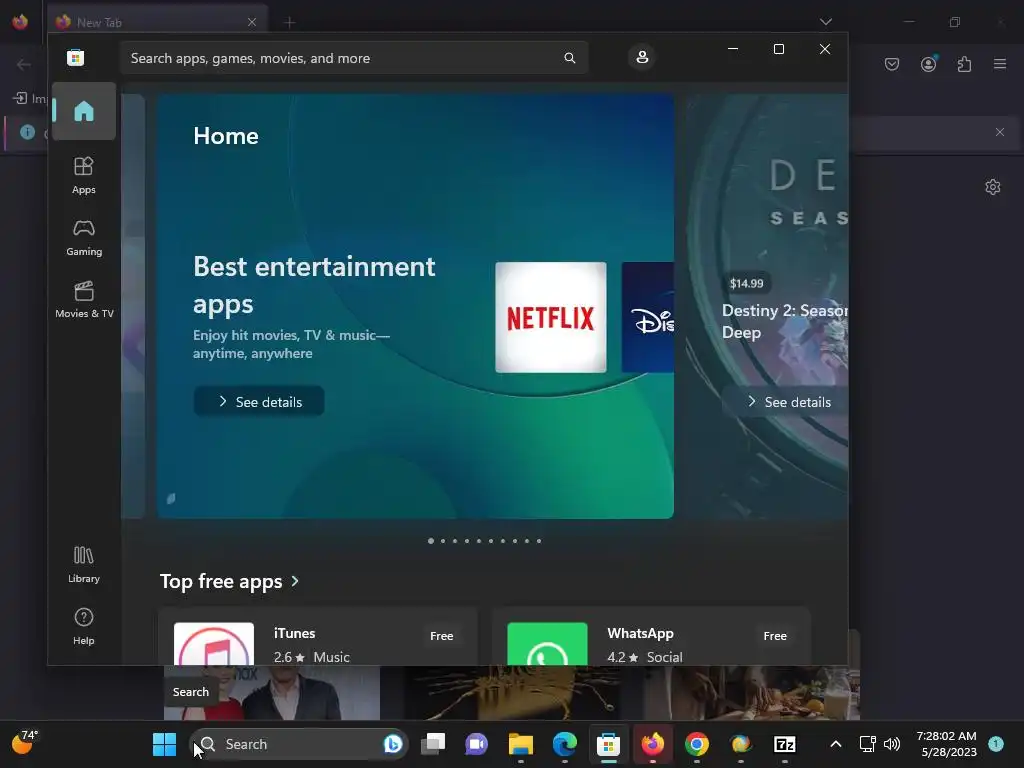
Task: Click See details for Best entertainment apps
Action: (259, 402)
